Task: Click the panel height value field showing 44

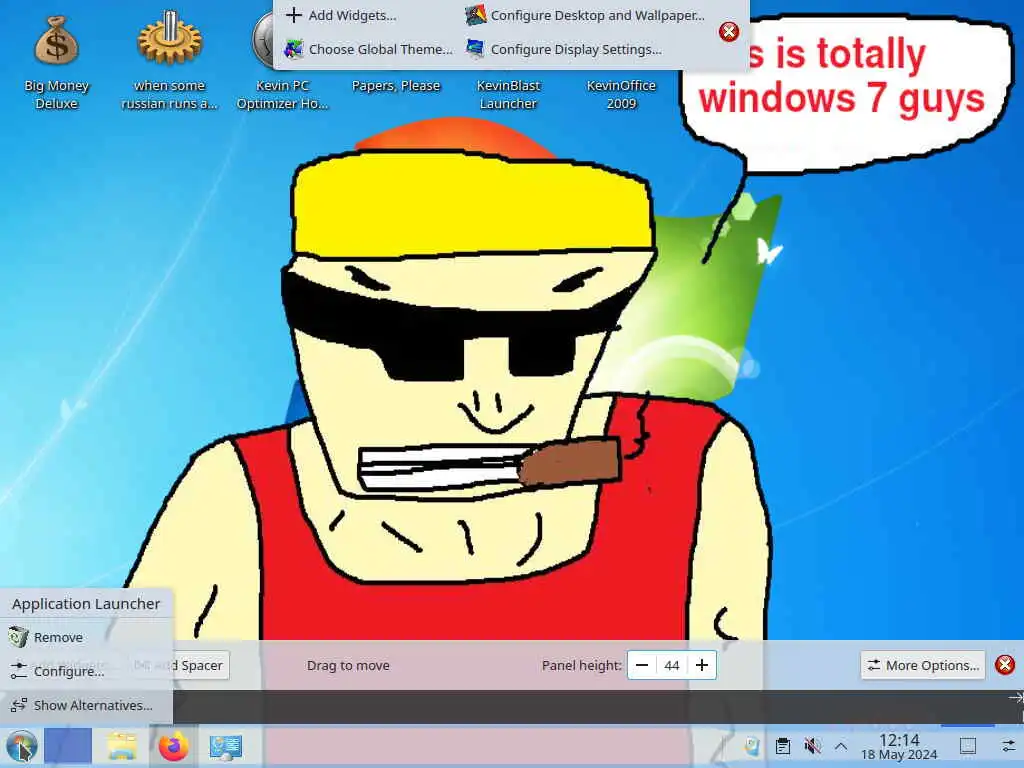Action: click(671, 665)
